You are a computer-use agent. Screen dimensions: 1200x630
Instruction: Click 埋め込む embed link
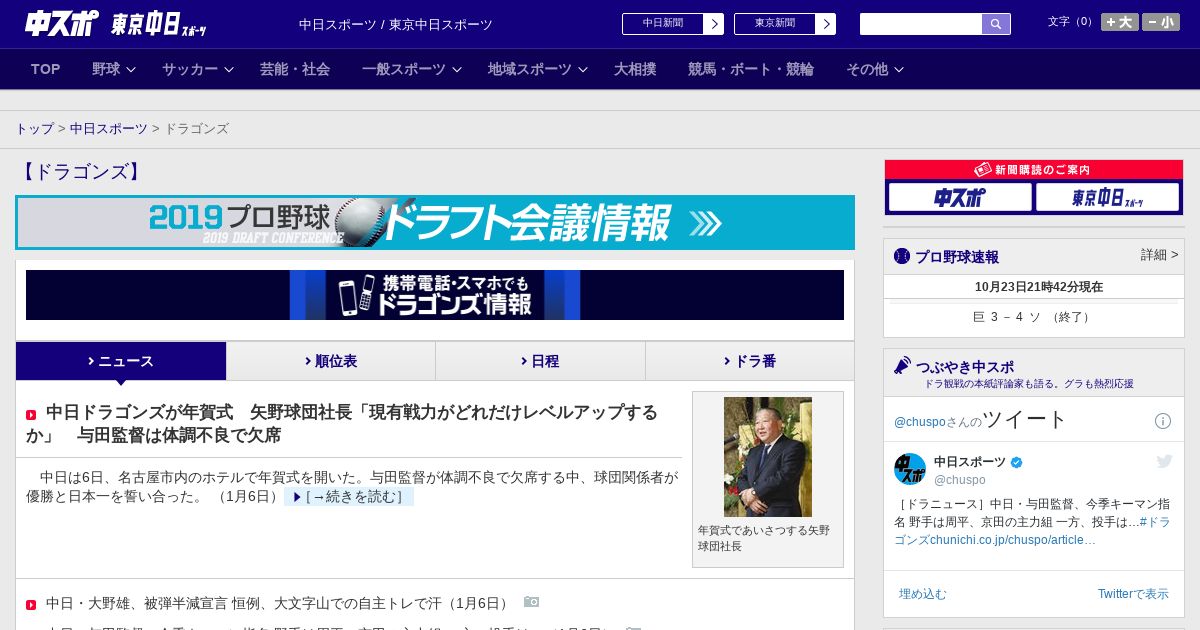pyautogui.click(x=922, y=594)
